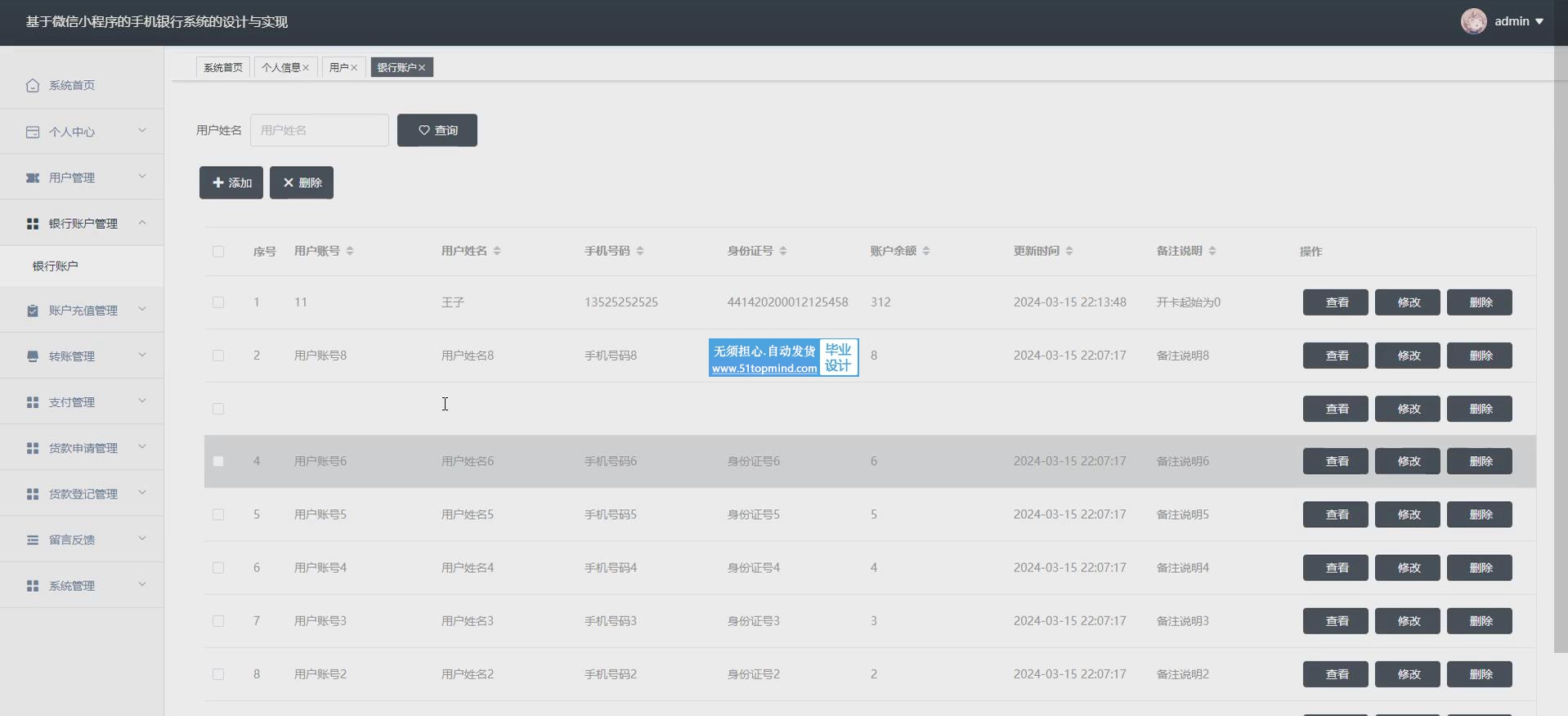This screenshot has height=716, width=1568.
Task: Click the 贷款申请管理 grid icon
Action: 33,448
